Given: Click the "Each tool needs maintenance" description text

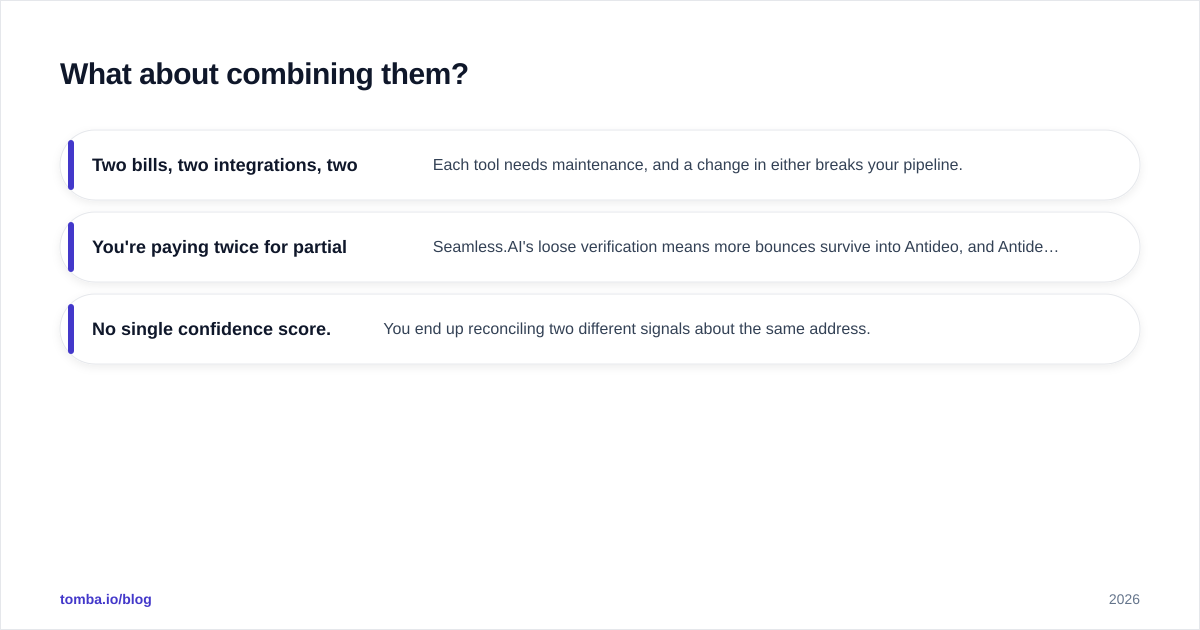Looking at the screenshot, I should [698, 165].
